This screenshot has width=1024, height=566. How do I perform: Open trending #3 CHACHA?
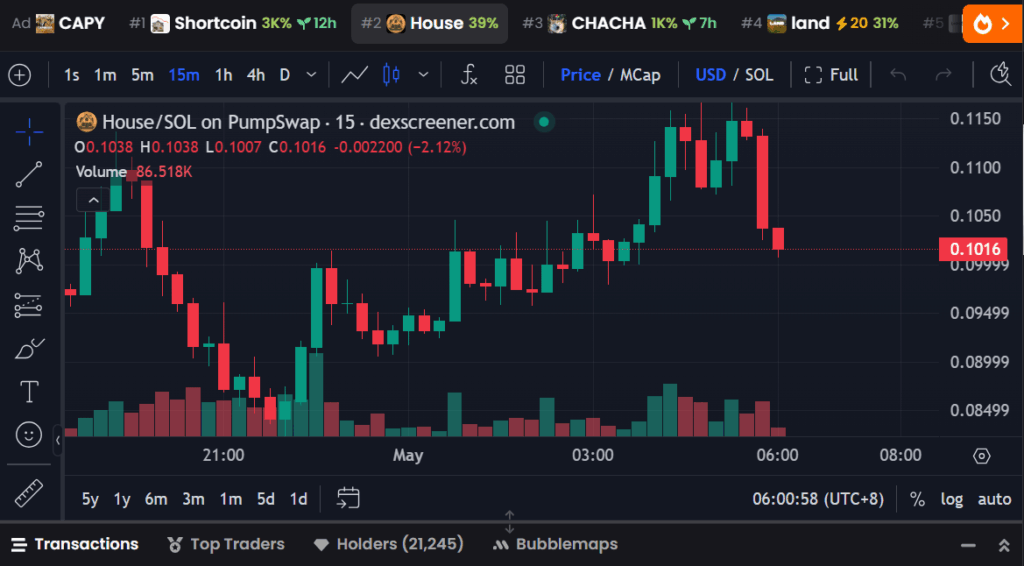click(x=619, y=24)
